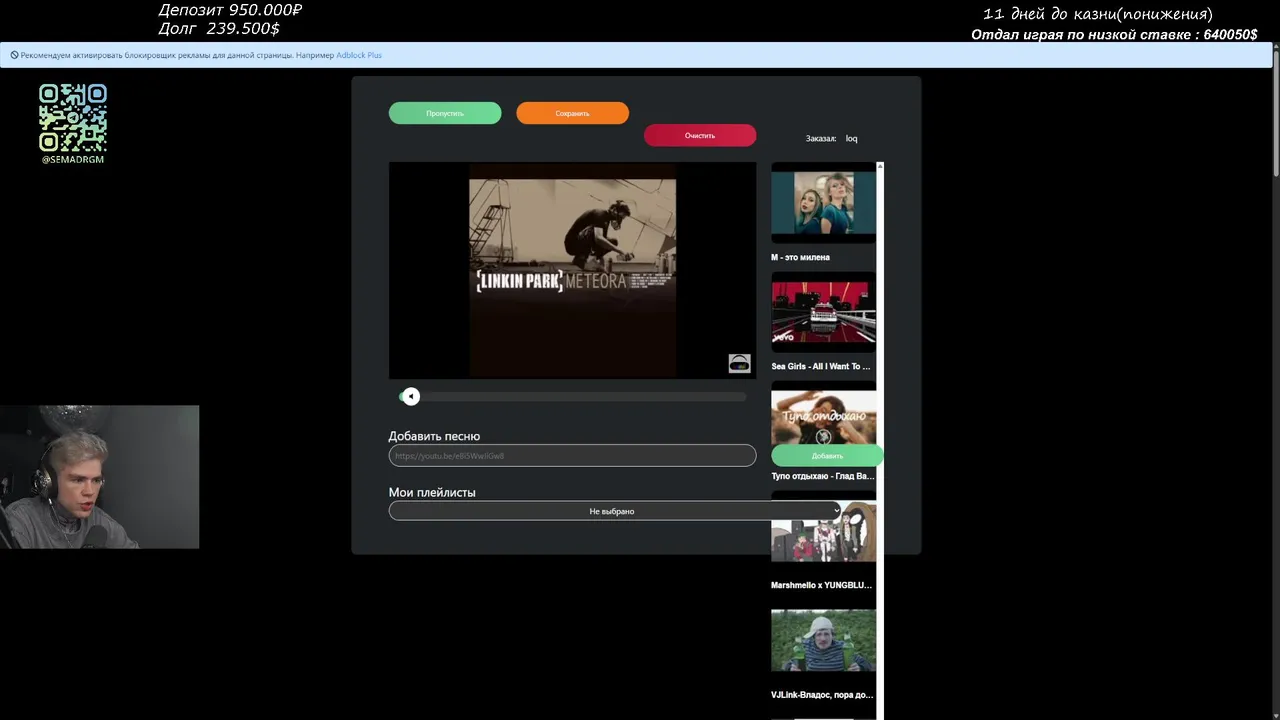Image resolution: width=1280 pixels, height=720 pixels.
Task: Click the @SEMADRGM handle text
Action: pos(73,160)
